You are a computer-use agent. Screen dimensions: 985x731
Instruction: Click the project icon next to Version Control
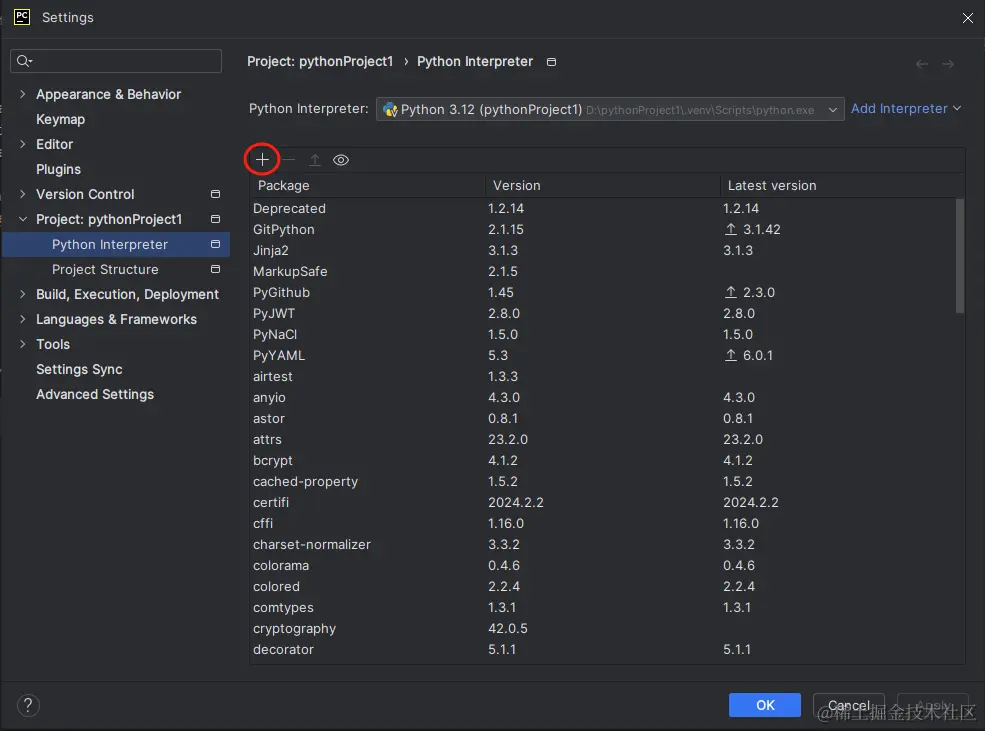coord(215,194)
